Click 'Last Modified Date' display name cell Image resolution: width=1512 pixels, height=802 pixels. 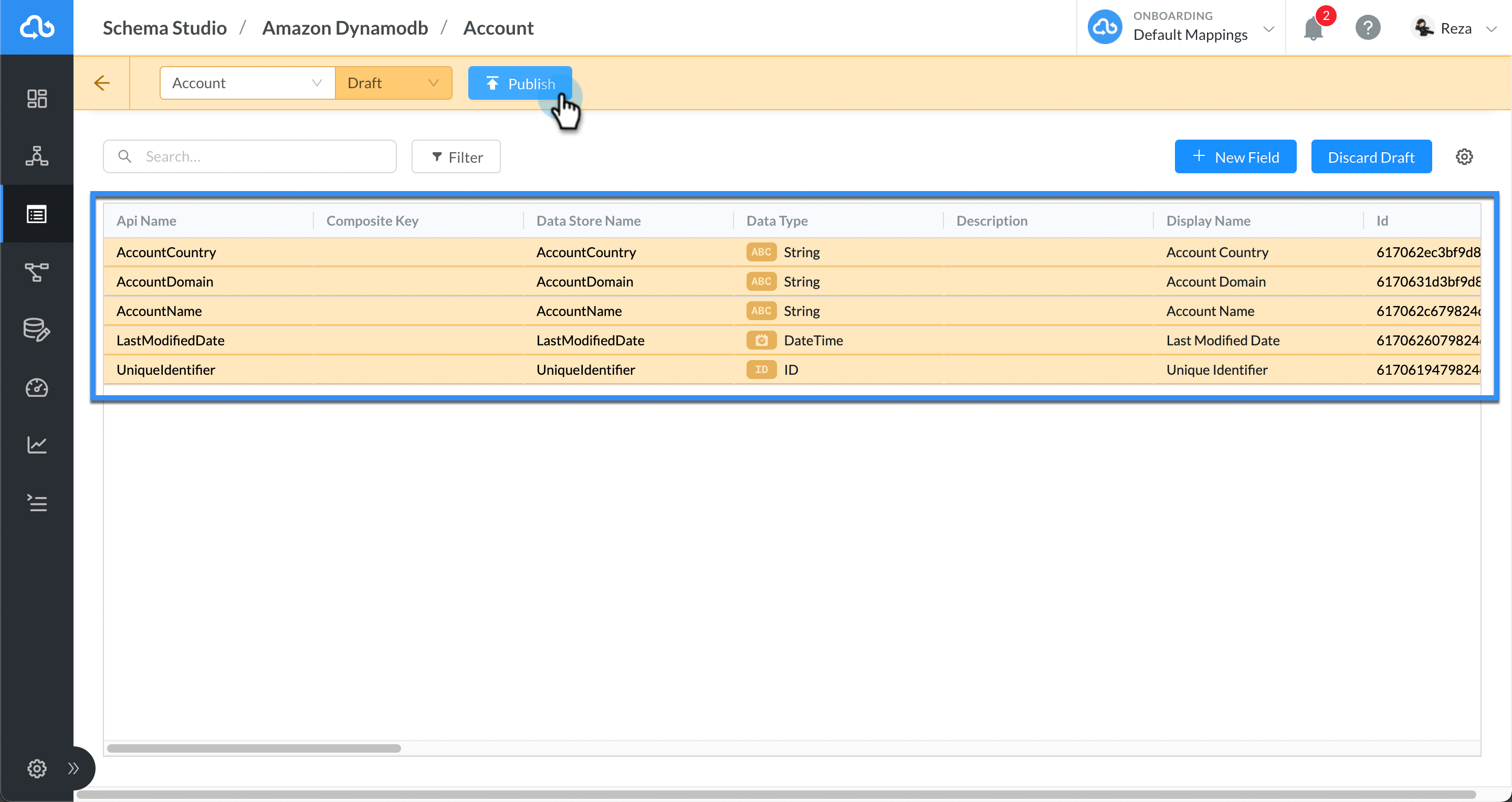(1223, 340)
